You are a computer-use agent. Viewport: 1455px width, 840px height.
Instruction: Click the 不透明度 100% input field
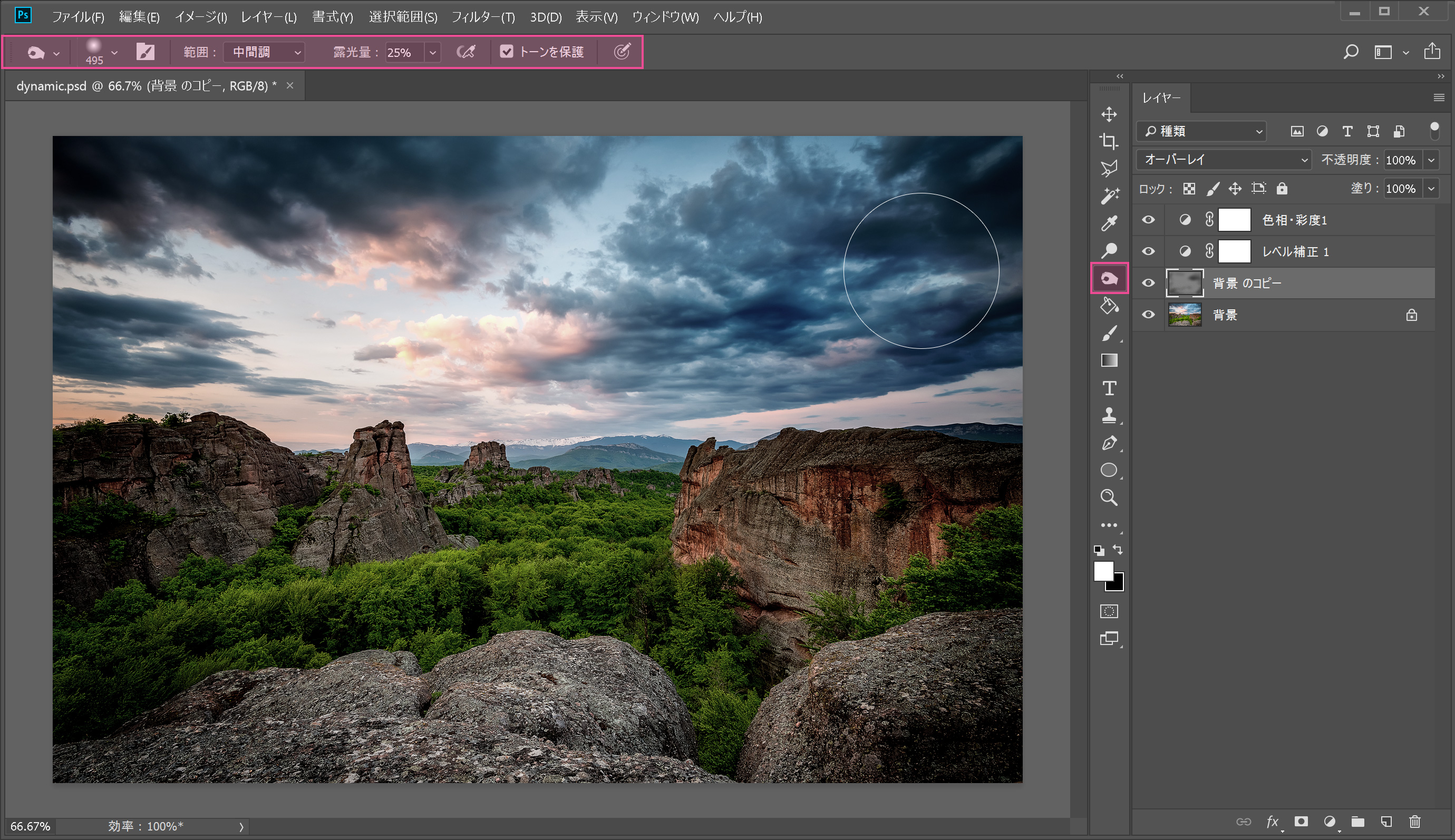pos(1401,160)
